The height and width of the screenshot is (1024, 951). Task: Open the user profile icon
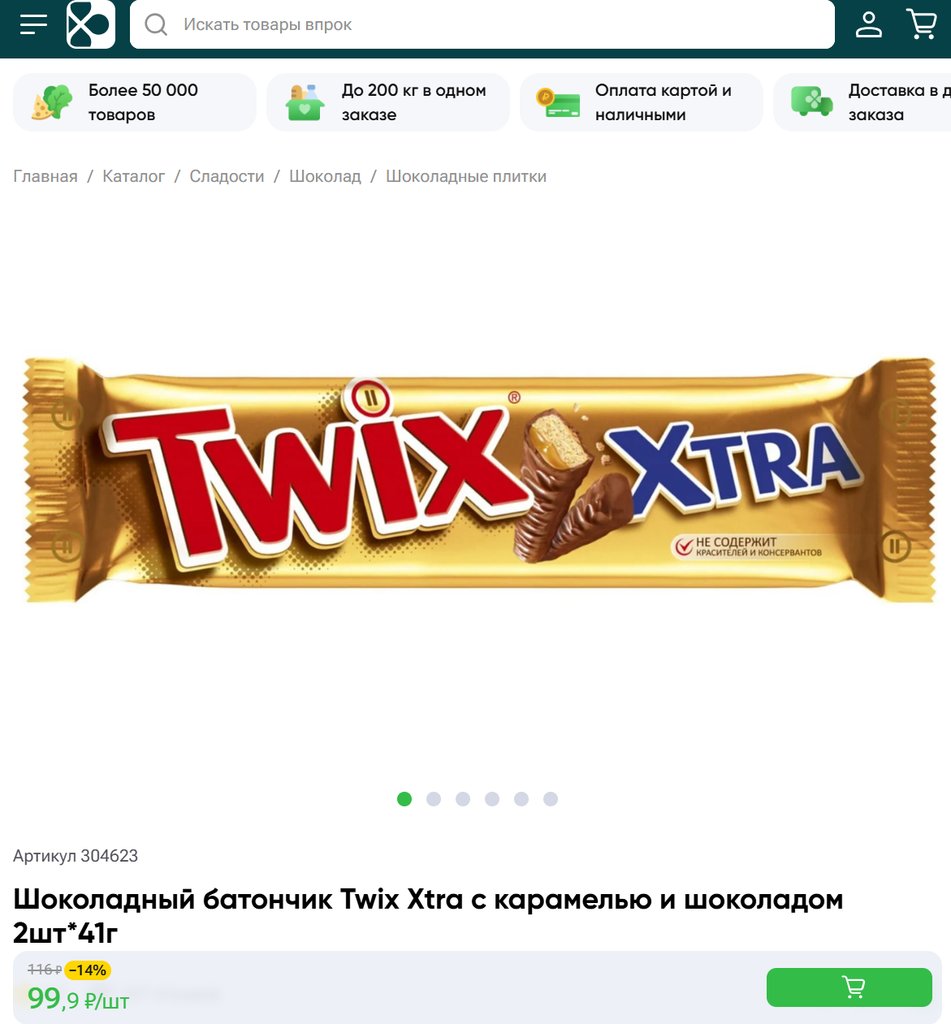point(869,24)
